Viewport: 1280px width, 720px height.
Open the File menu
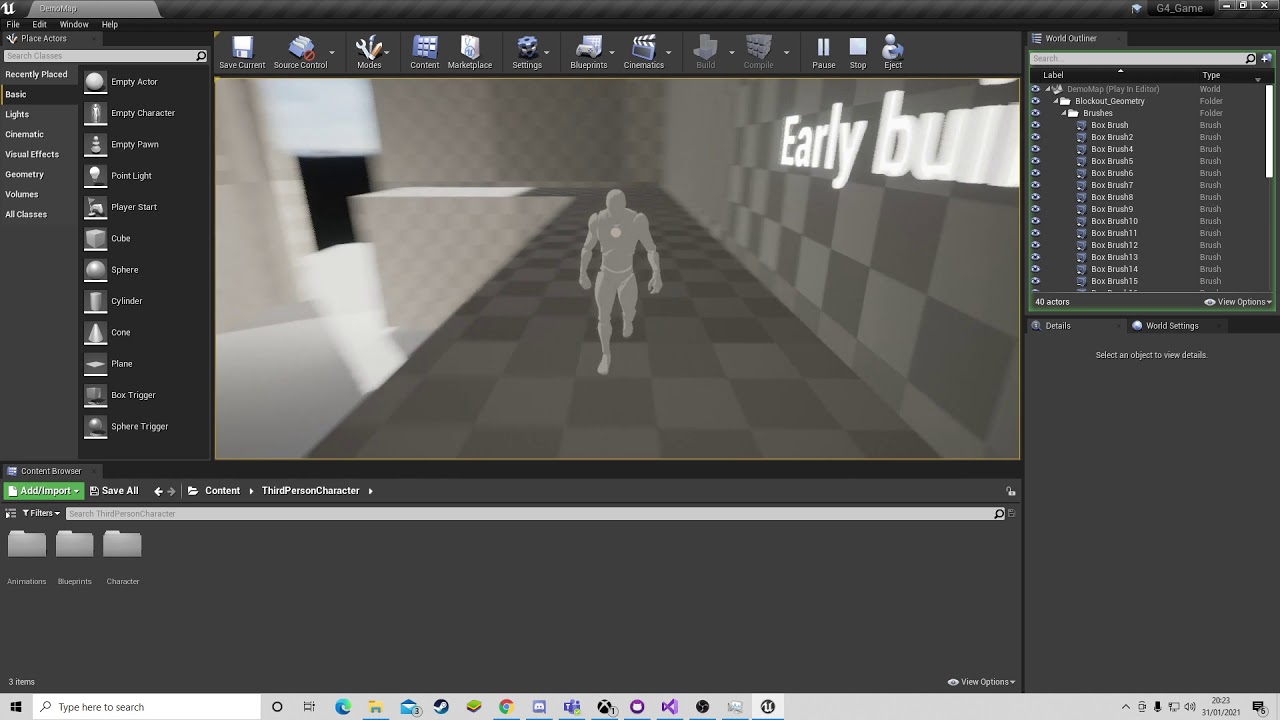click(x=13, y=24)
